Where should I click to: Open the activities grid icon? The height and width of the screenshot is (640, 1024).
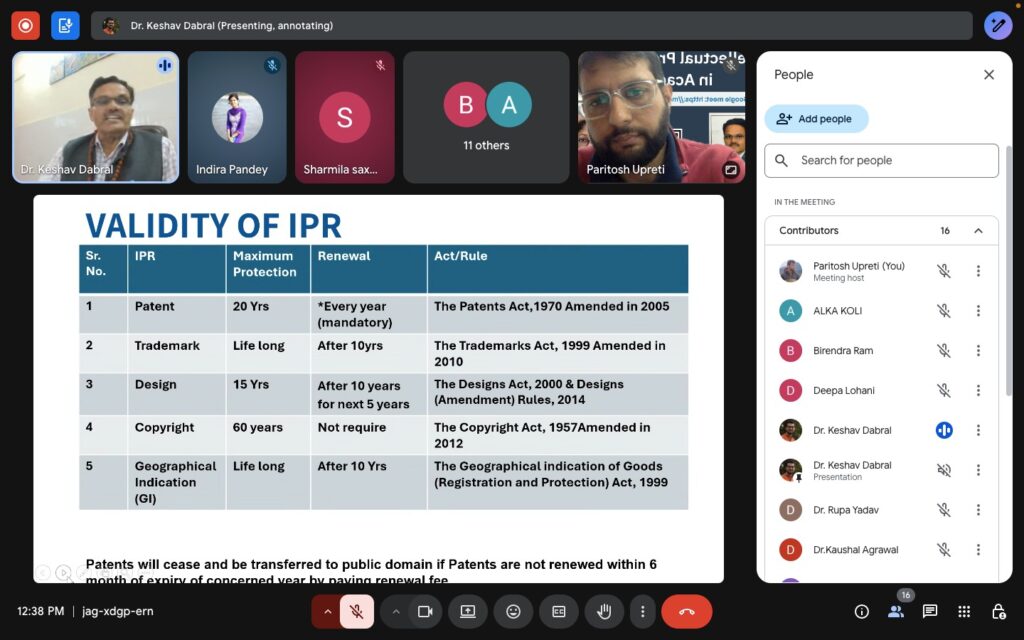[x=964, y=611]
